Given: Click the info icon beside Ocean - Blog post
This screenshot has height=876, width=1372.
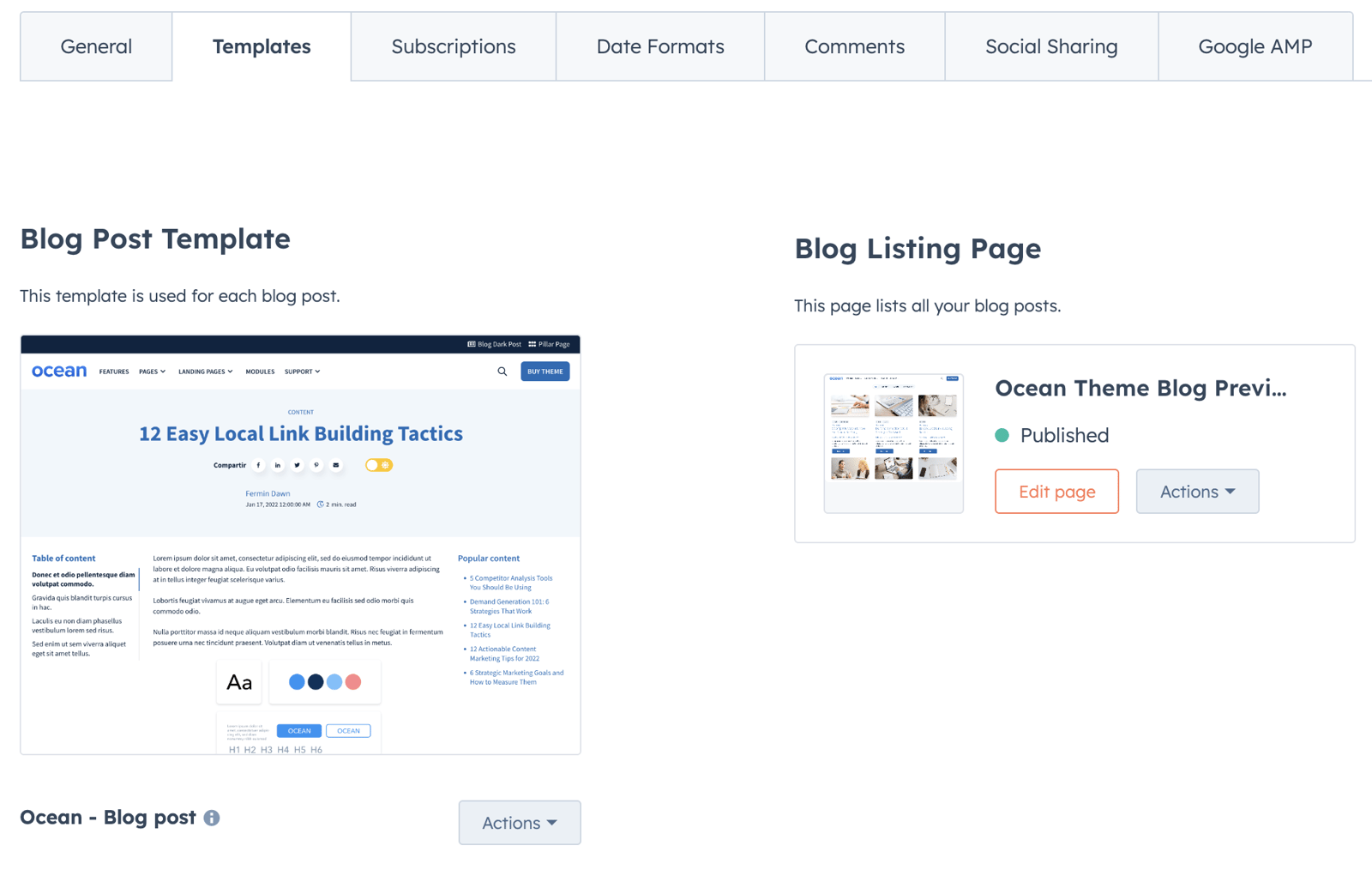Looking at the screenshot, I should 212,819.
